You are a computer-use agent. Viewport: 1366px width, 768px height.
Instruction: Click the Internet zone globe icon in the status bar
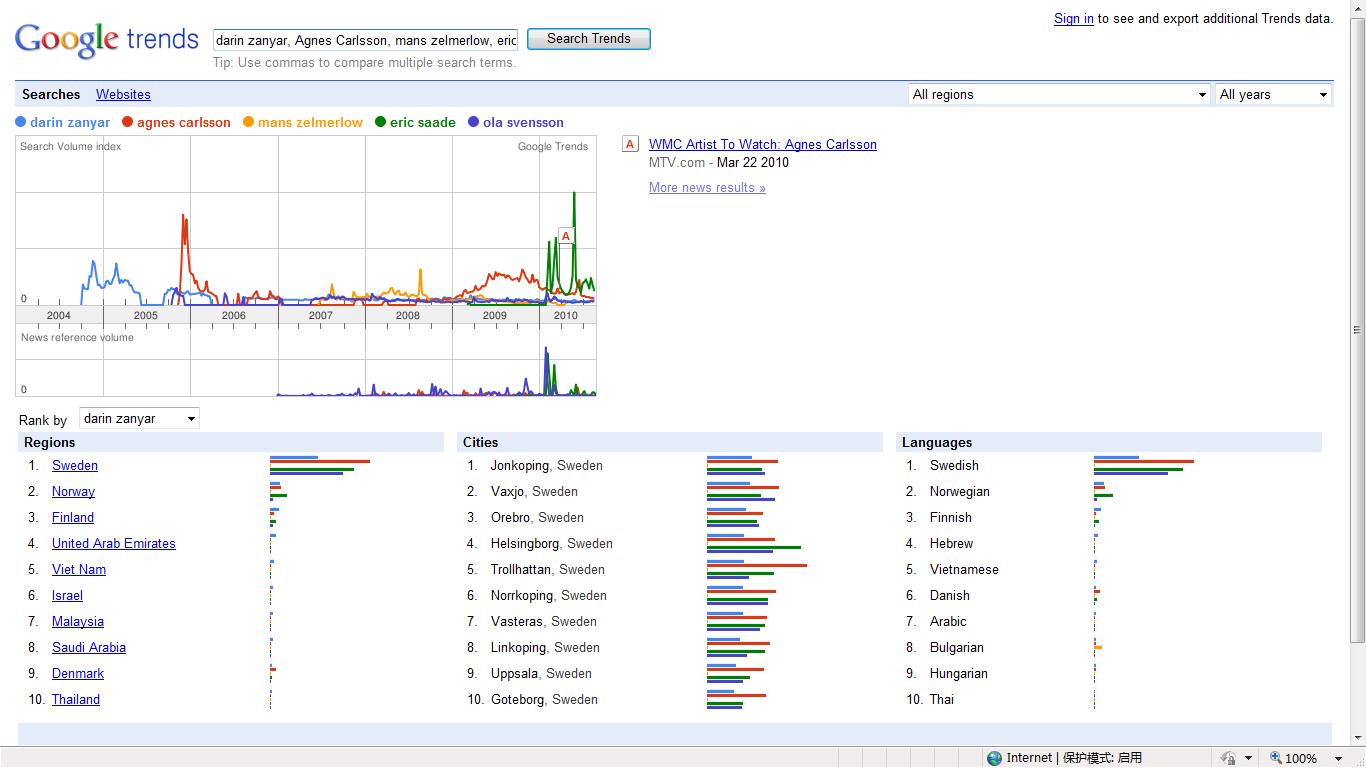coord(994,758)
